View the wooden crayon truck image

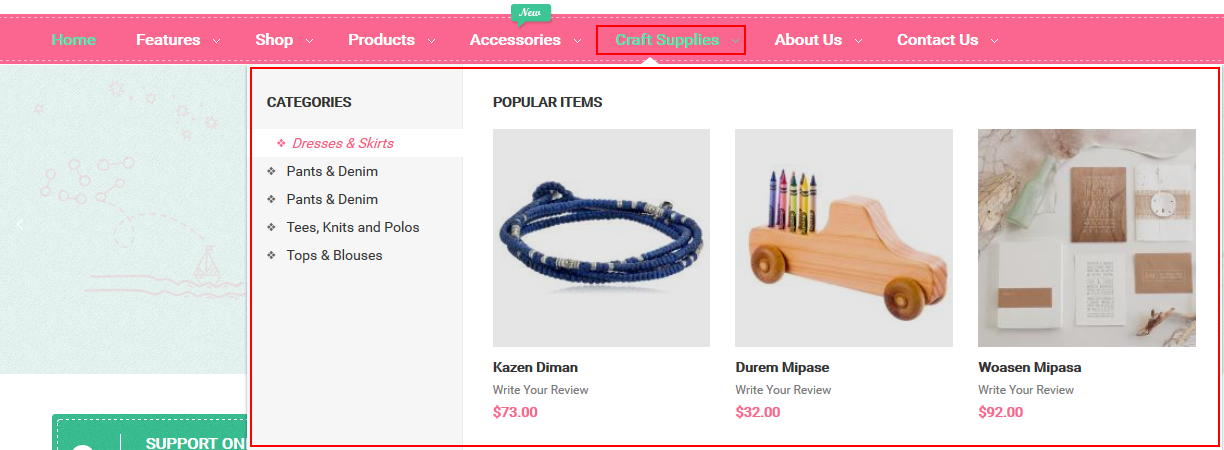(x=844, y=238)
